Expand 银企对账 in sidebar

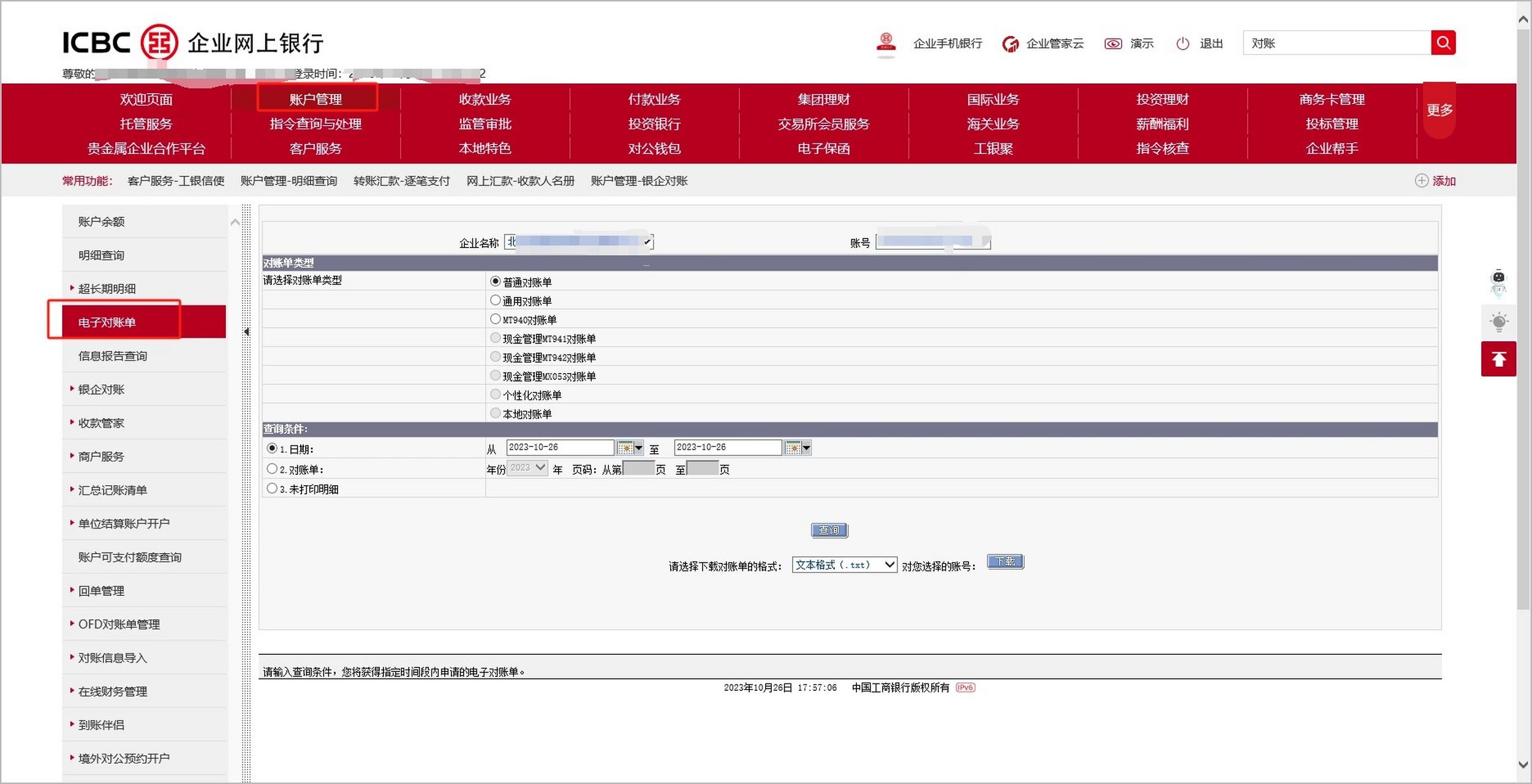pos(101,390)
